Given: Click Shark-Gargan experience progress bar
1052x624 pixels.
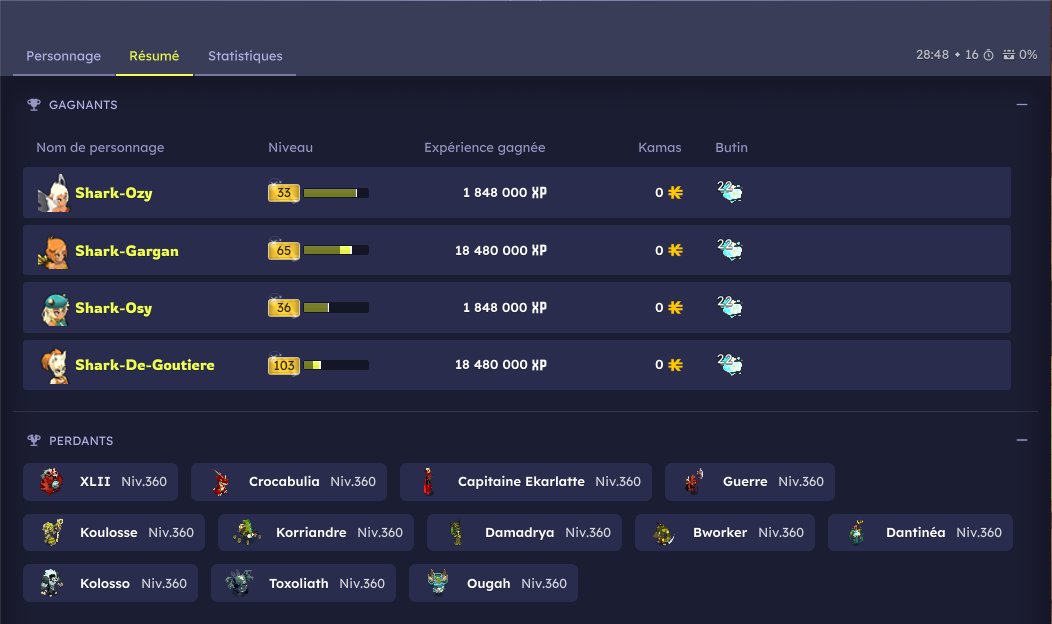Looking at the screenshot, I should pos(336,250).
